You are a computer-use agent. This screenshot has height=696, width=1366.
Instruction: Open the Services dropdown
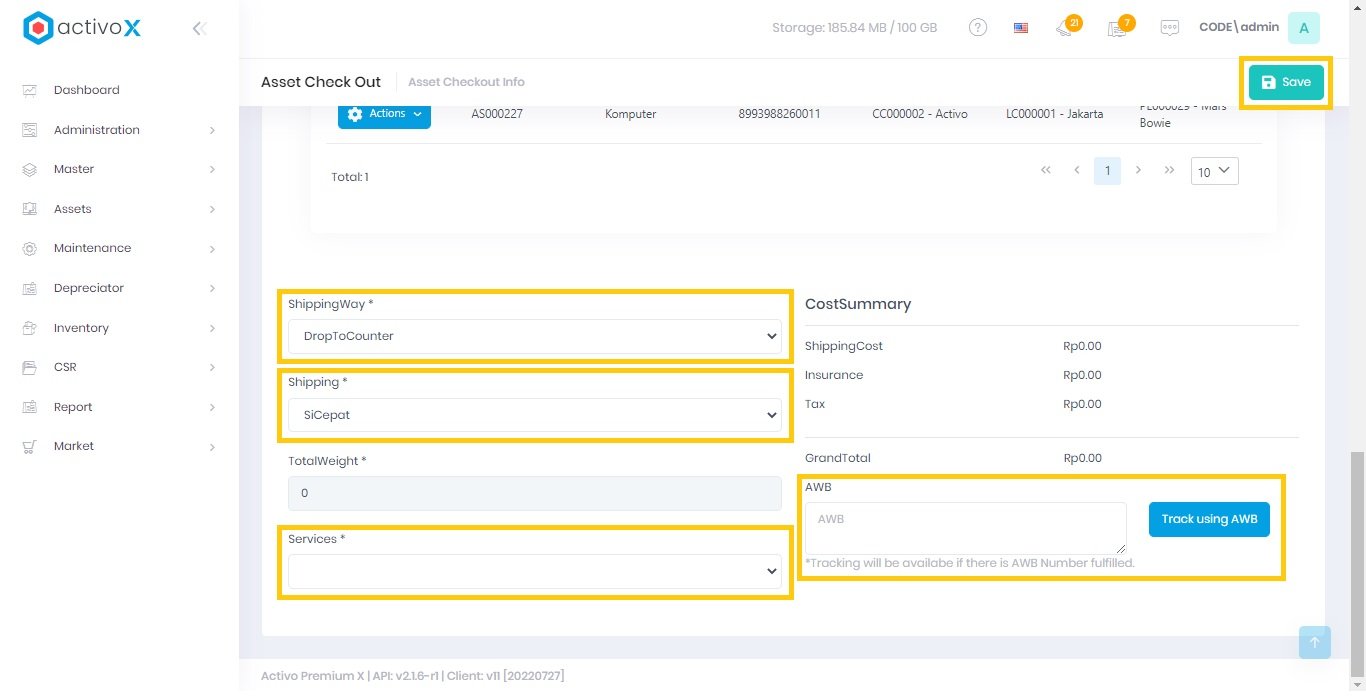(x=535, y=571)
